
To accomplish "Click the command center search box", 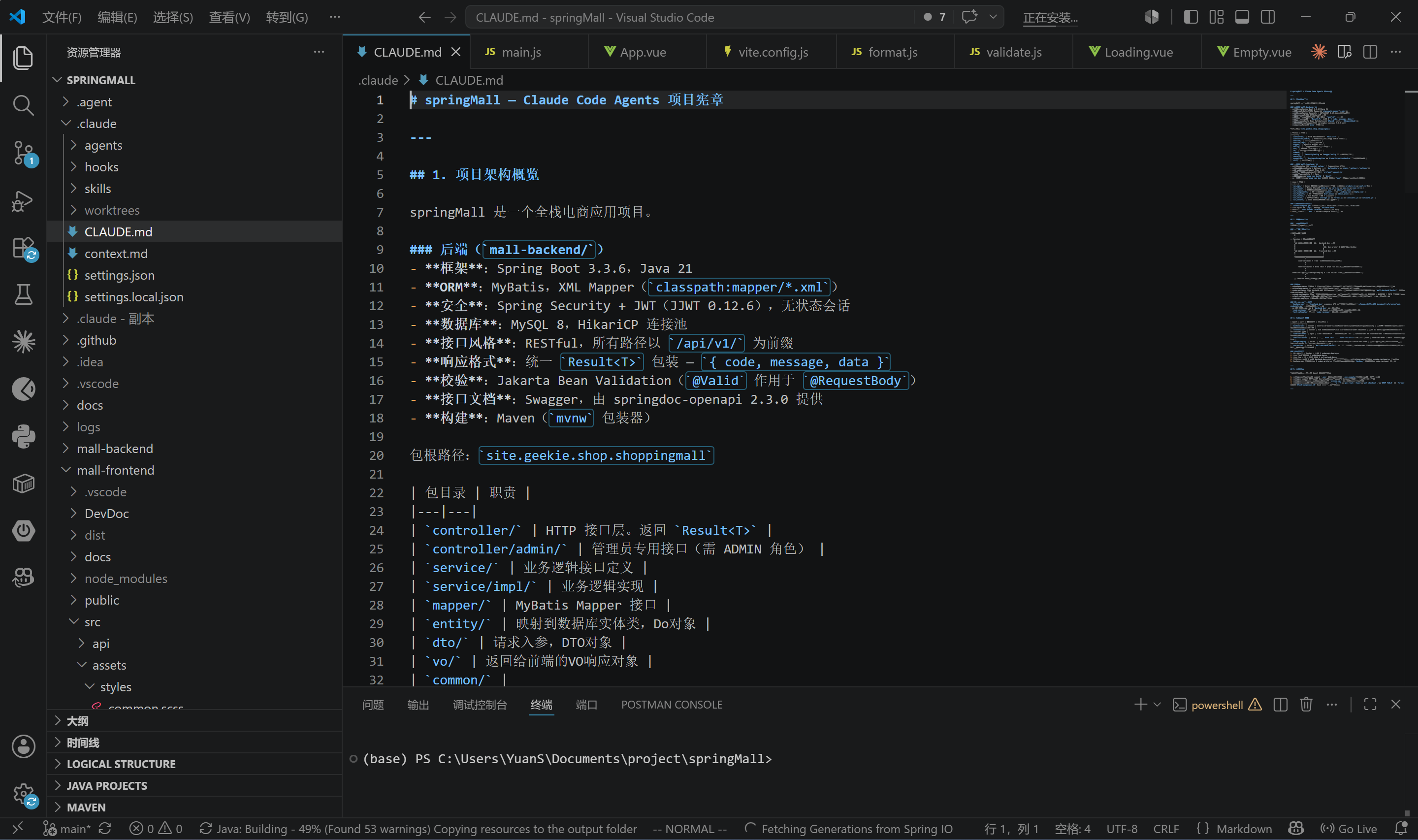I will (x=689, y=17).
